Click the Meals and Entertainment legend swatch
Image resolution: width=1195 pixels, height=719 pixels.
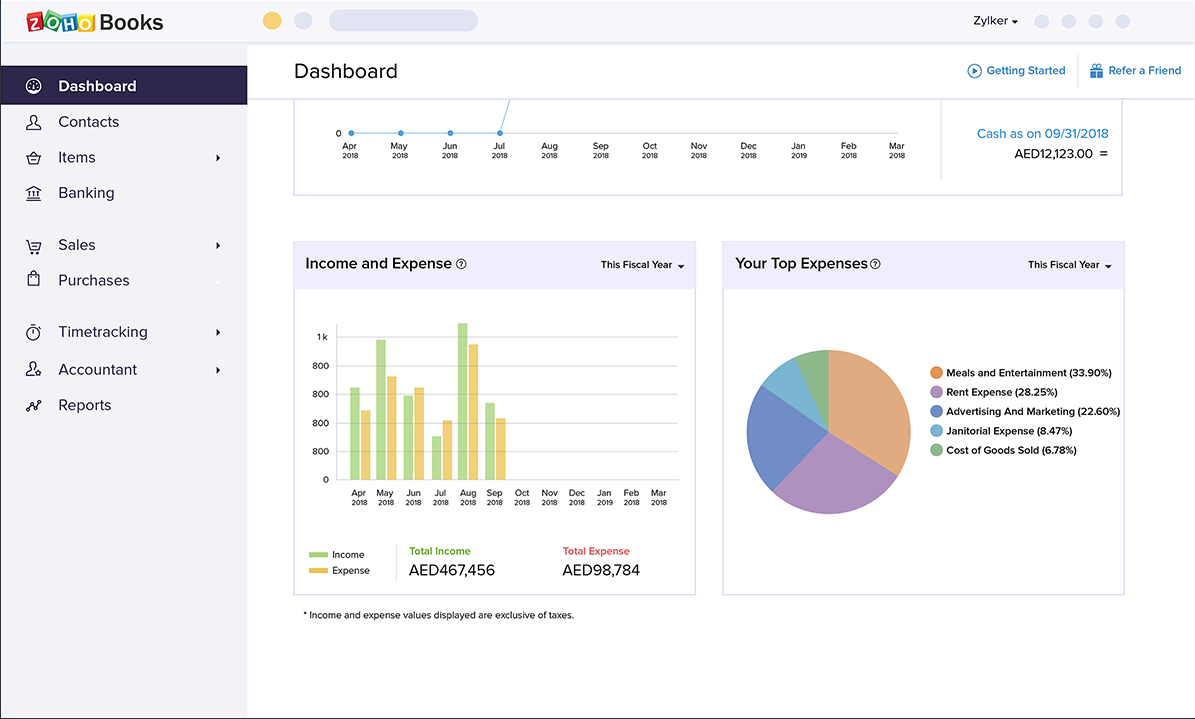coord(936,373)
